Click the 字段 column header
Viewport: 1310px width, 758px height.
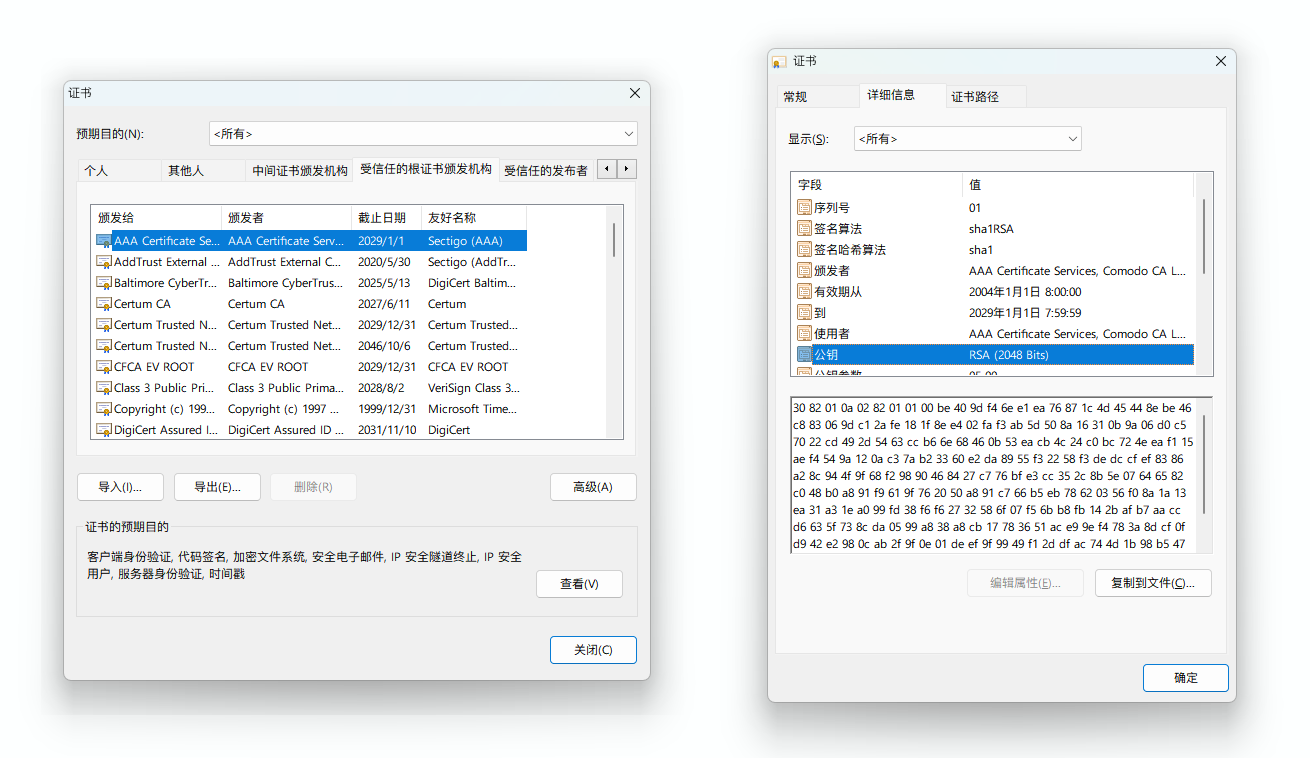[x=876, y=185]
